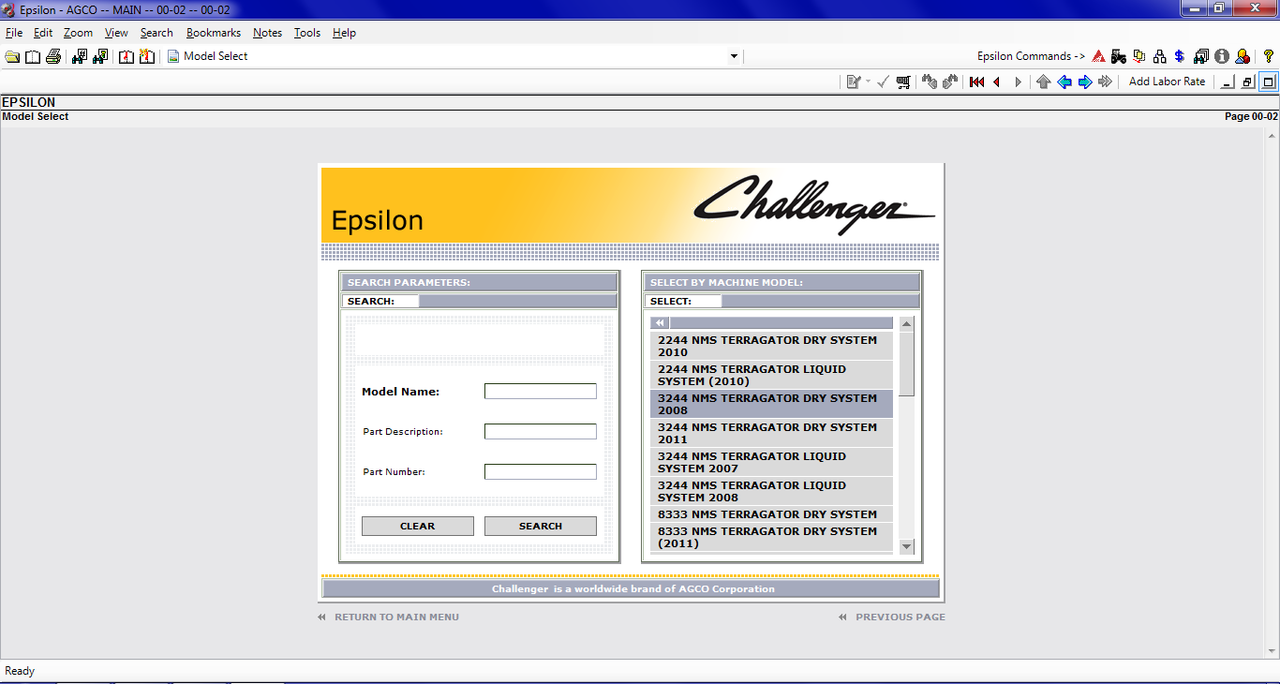Click the gray information circle icon
This screenshot has width=1280, height=684.
point(1222,57)
